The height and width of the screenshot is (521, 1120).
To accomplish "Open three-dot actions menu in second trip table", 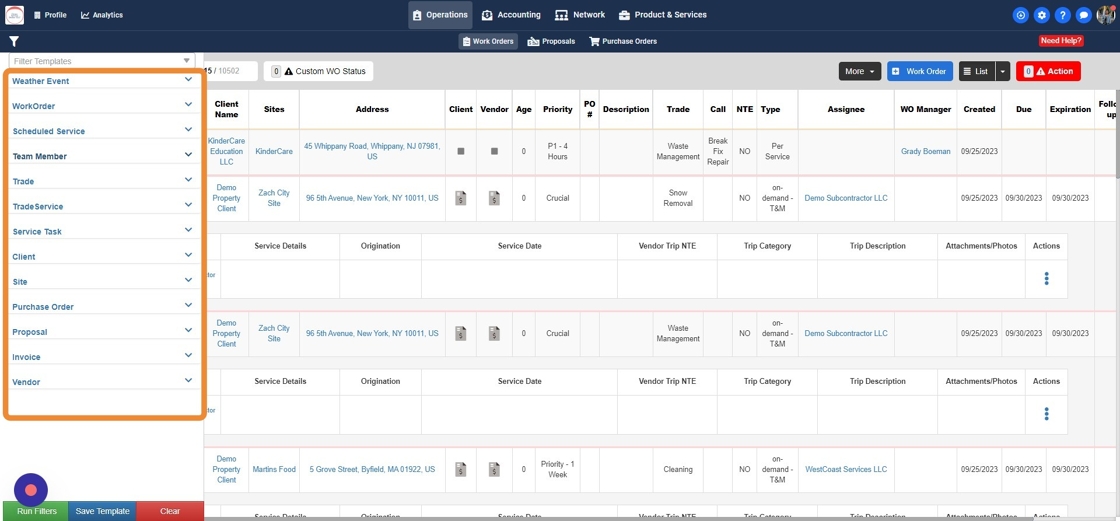I will point(1046,414).
